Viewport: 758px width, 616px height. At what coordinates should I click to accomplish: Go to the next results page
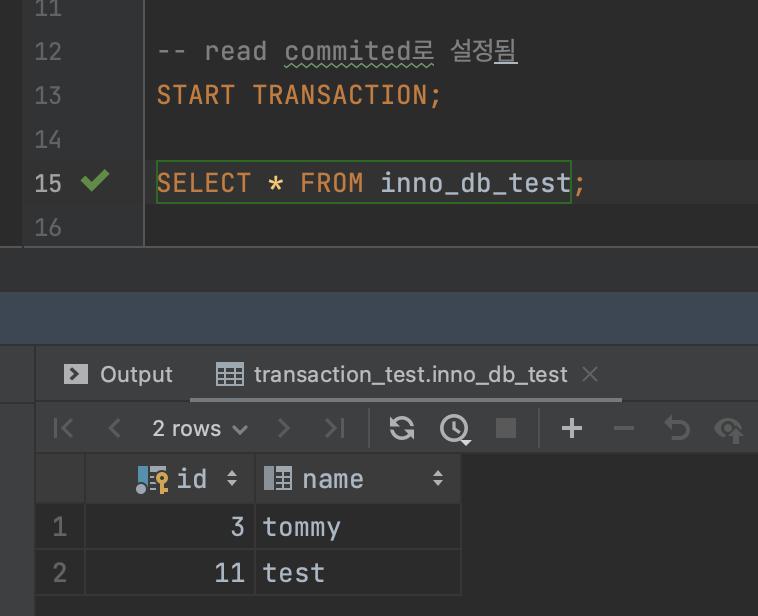coord(284,429)
